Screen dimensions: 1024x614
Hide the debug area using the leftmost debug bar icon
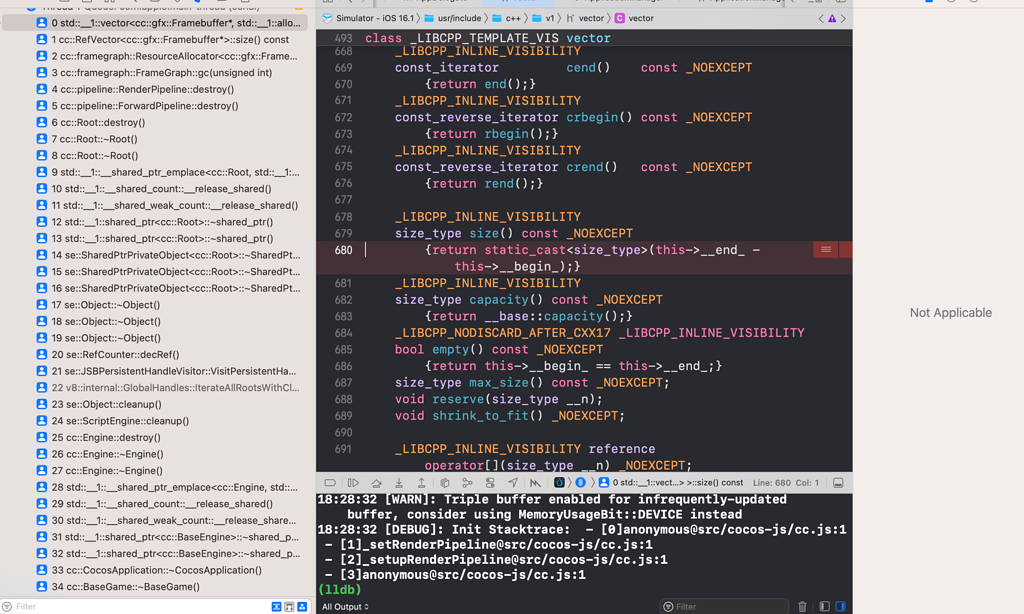pos(330,482)
